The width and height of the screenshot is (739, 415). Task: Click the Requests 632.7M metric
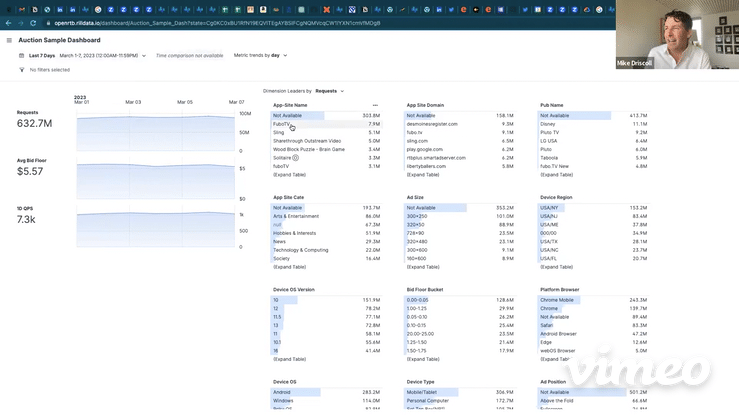(x=34, y=123)
